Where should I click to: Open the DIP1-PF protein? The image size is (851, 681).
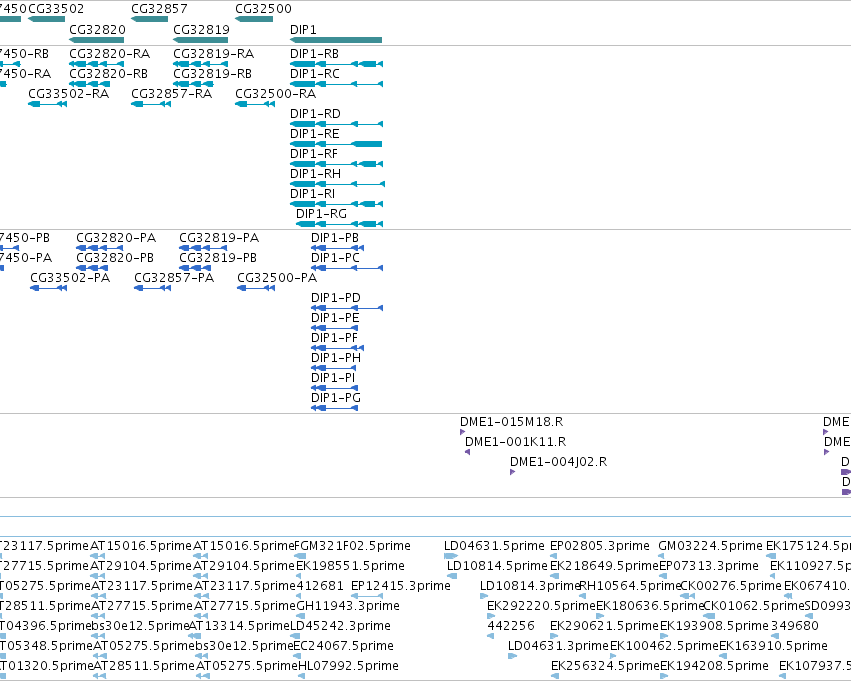(x=338, y=348)
